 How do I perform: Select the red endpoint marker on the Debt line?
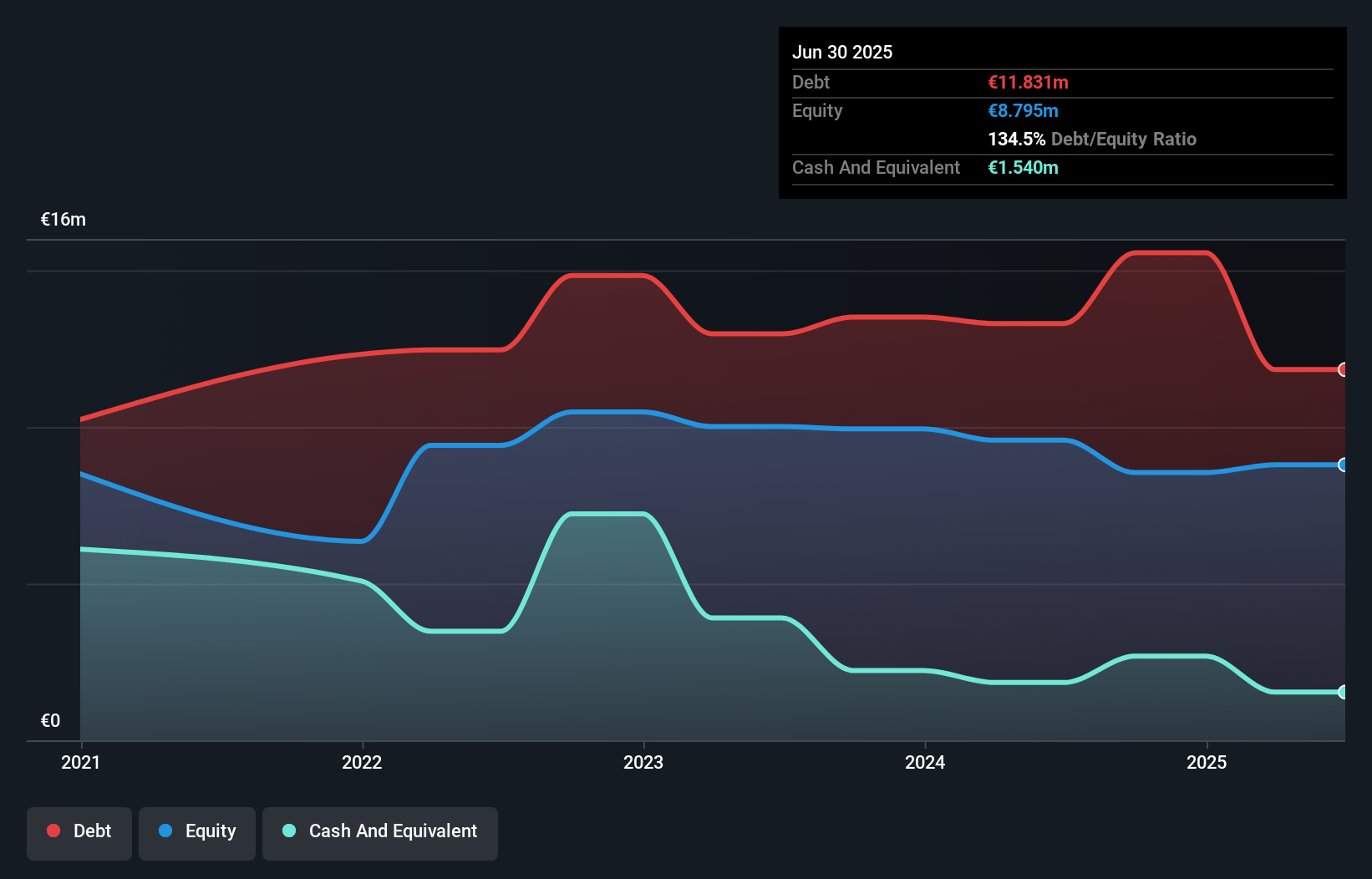point(1343,369)
